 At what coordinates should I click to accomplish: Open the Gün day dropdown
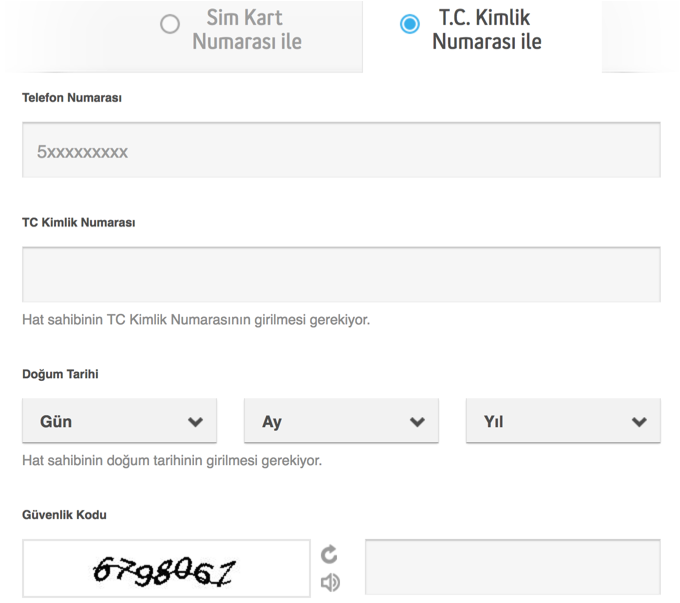click(119, 421)
